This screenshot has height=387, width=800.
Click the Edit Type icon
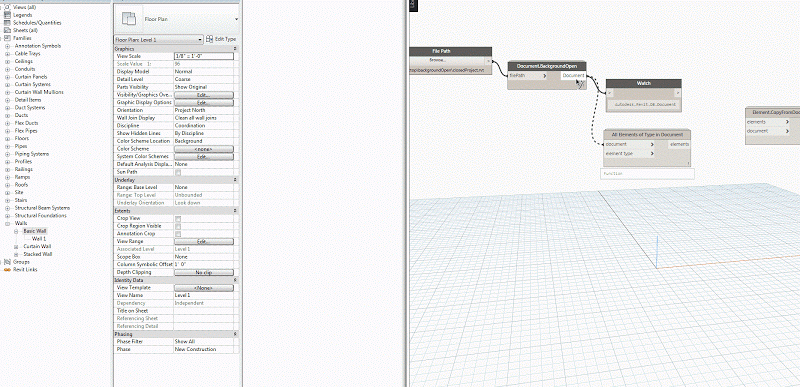209,39
